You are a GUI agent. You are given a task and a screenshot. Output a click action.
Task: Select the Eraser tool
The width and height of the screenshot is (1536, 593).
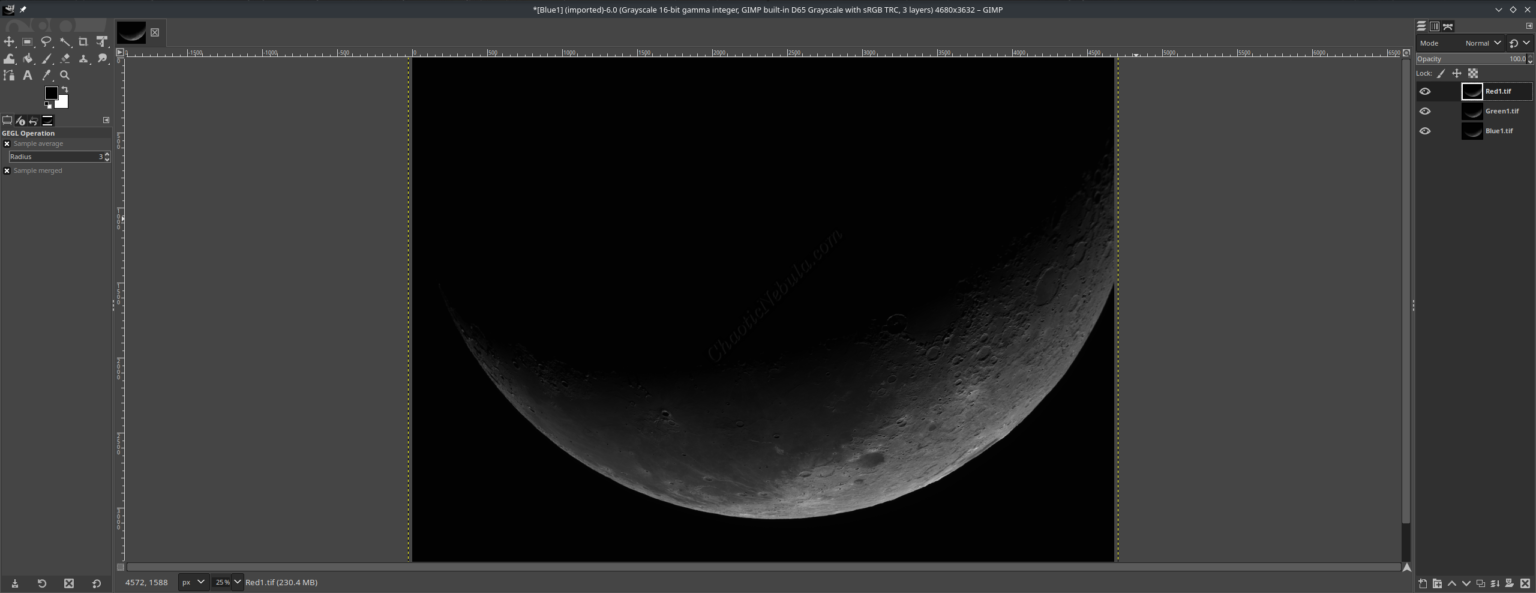64,58
